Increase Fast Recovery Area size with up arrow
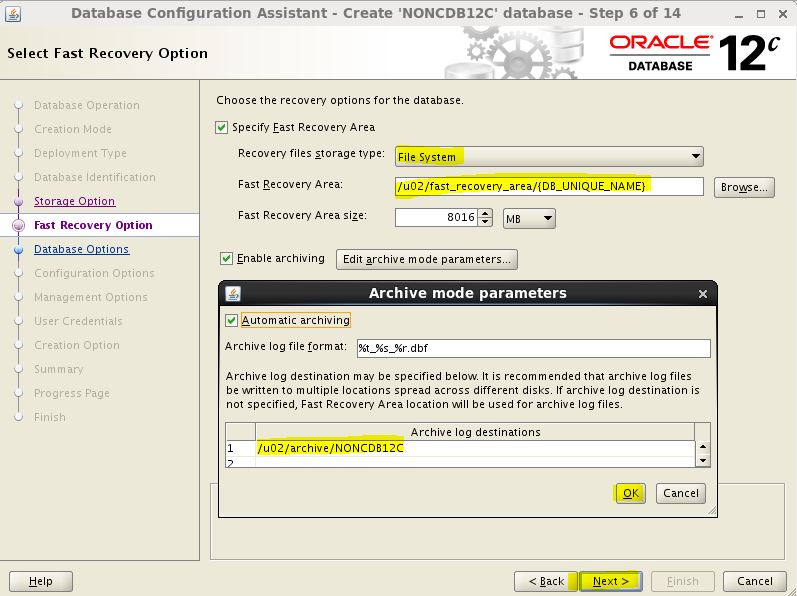 pos(486,212)
